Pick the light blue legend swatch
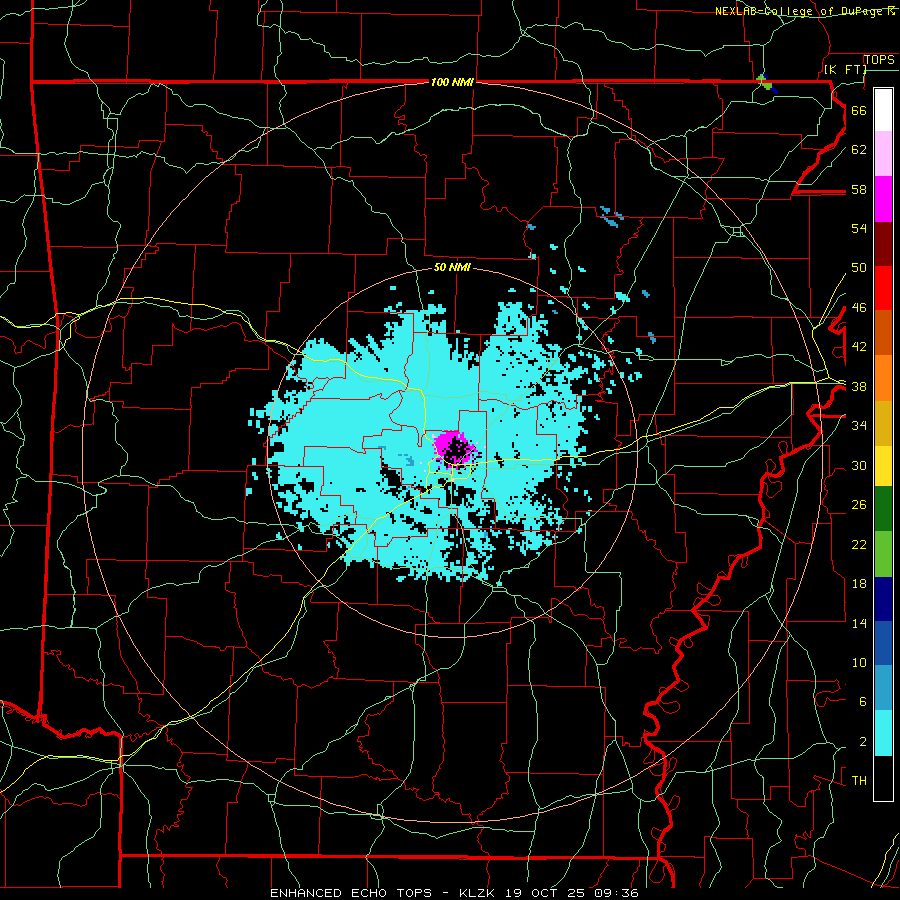Viewport: 900px width, 900px height. click(x=883, y=688)
